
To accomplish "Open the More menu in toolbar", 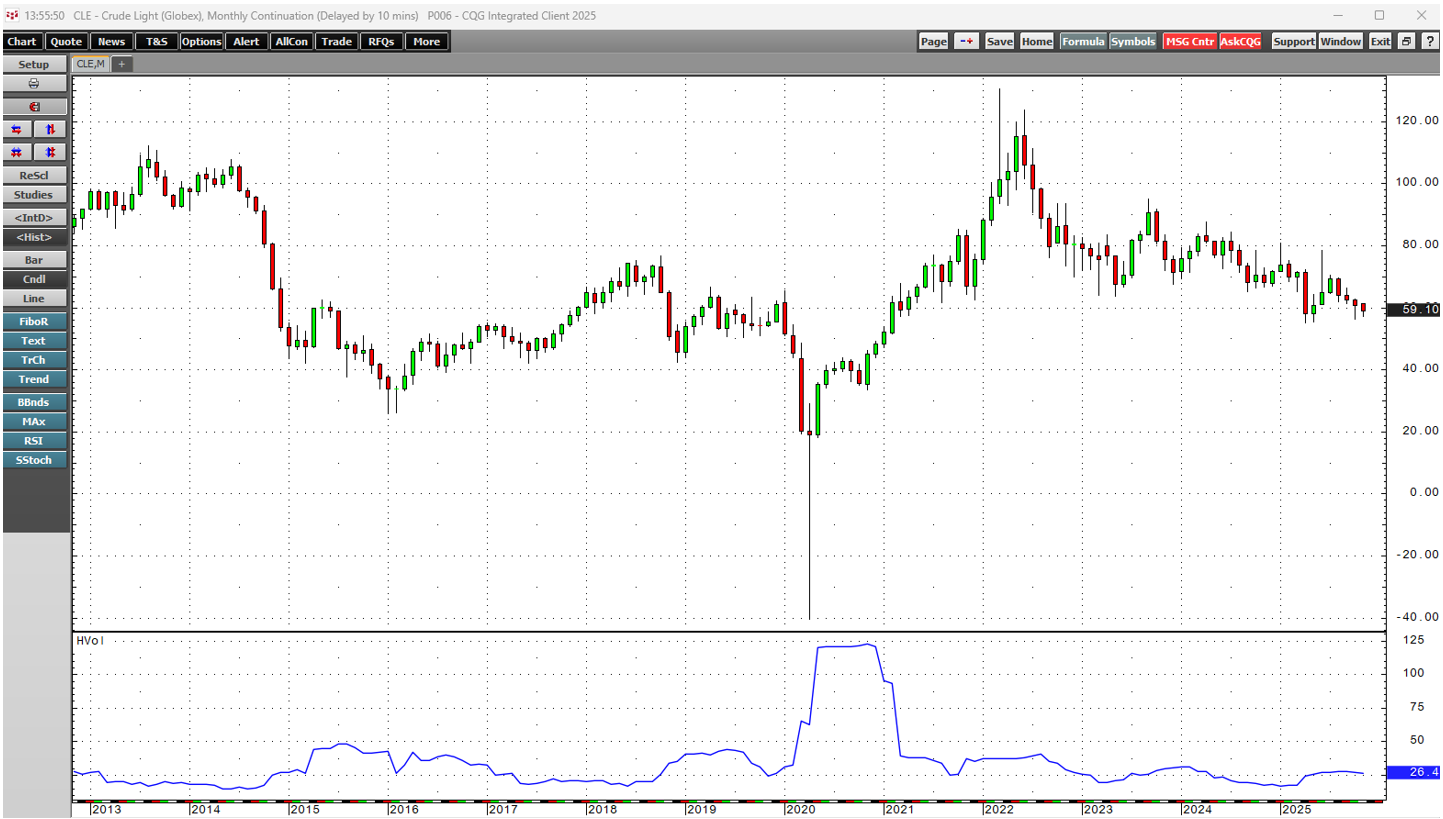I will coord(426,41).
